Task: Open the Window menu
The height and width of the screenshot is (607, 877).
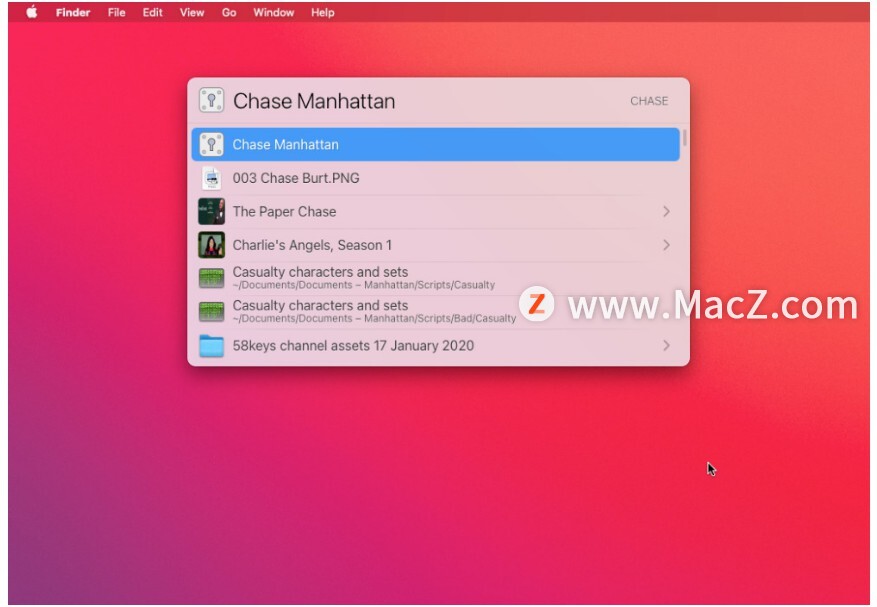Action: click(274, 12)
